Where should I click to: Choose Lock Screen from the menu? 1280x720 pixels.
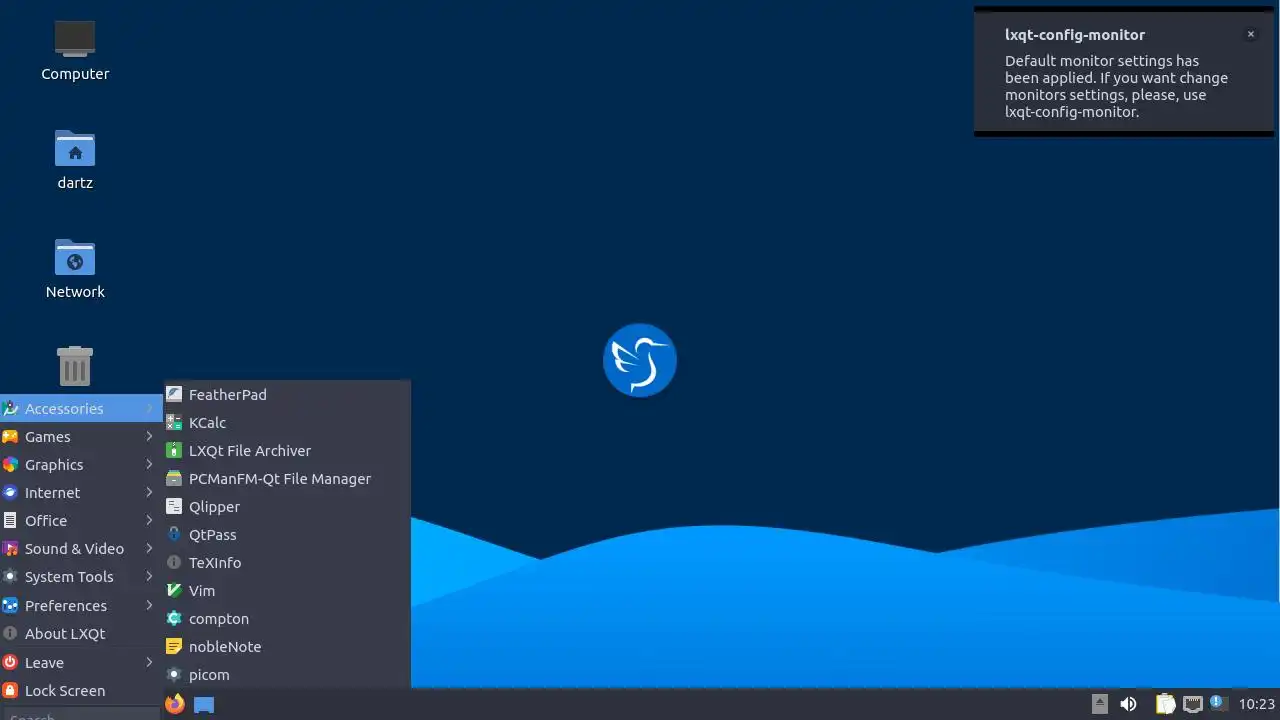click(x=80, y=690)
